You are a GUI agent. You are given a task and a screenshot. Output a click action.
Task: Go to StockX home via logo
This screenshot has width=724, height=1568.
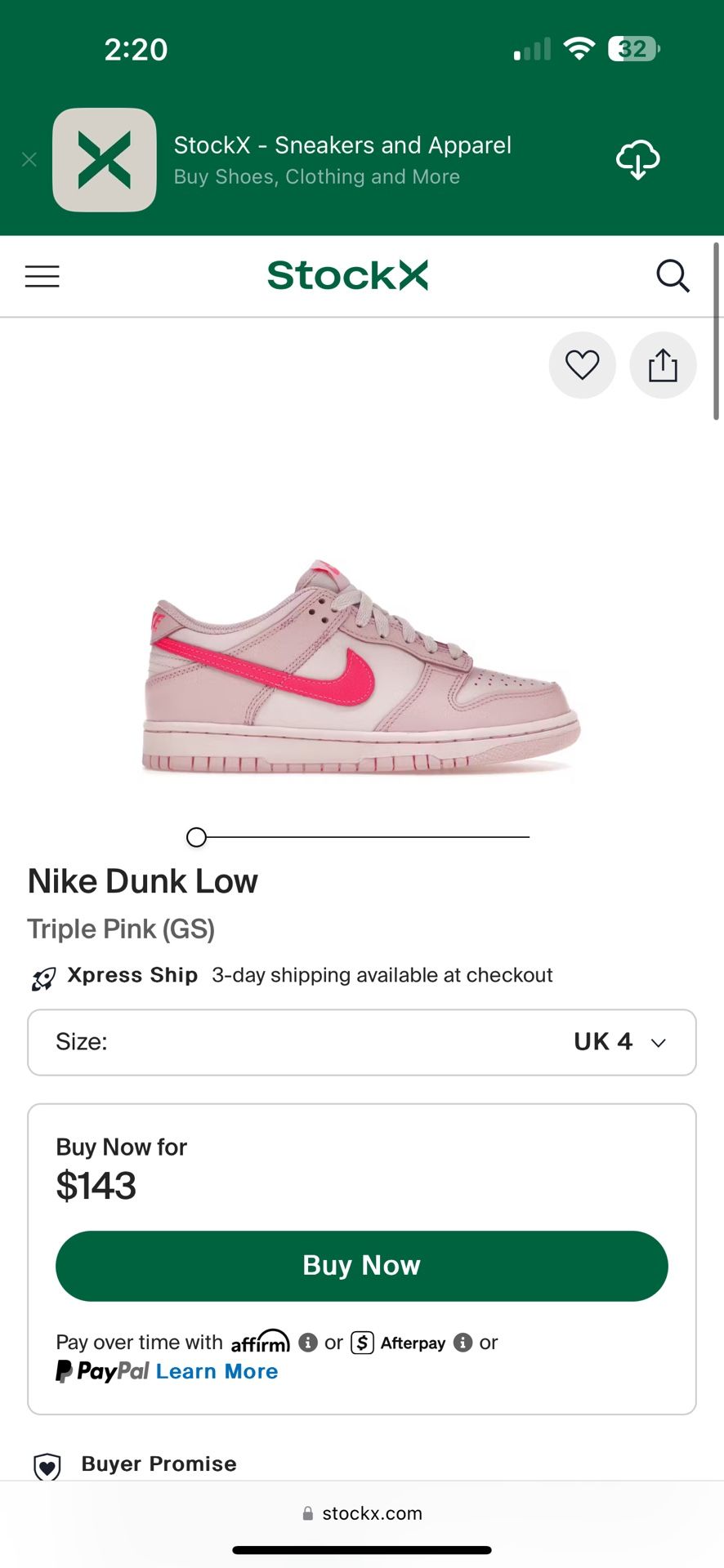347,275
